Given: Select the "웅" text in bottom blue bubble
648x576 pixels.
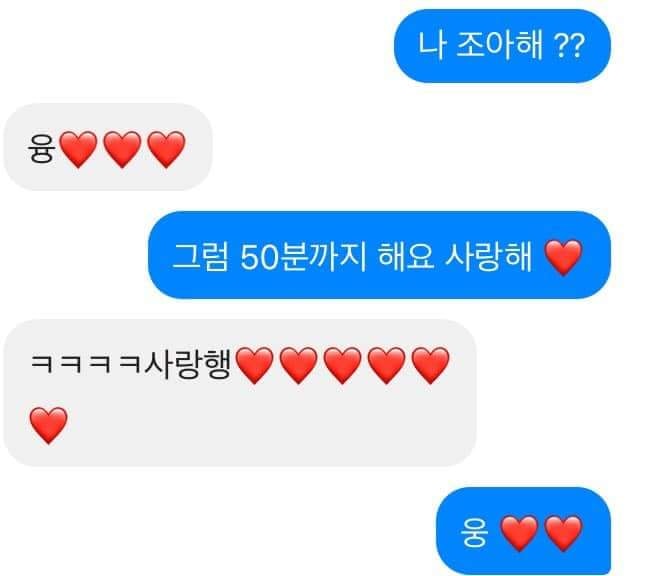Looking at the screenshot, I should 474,532.
